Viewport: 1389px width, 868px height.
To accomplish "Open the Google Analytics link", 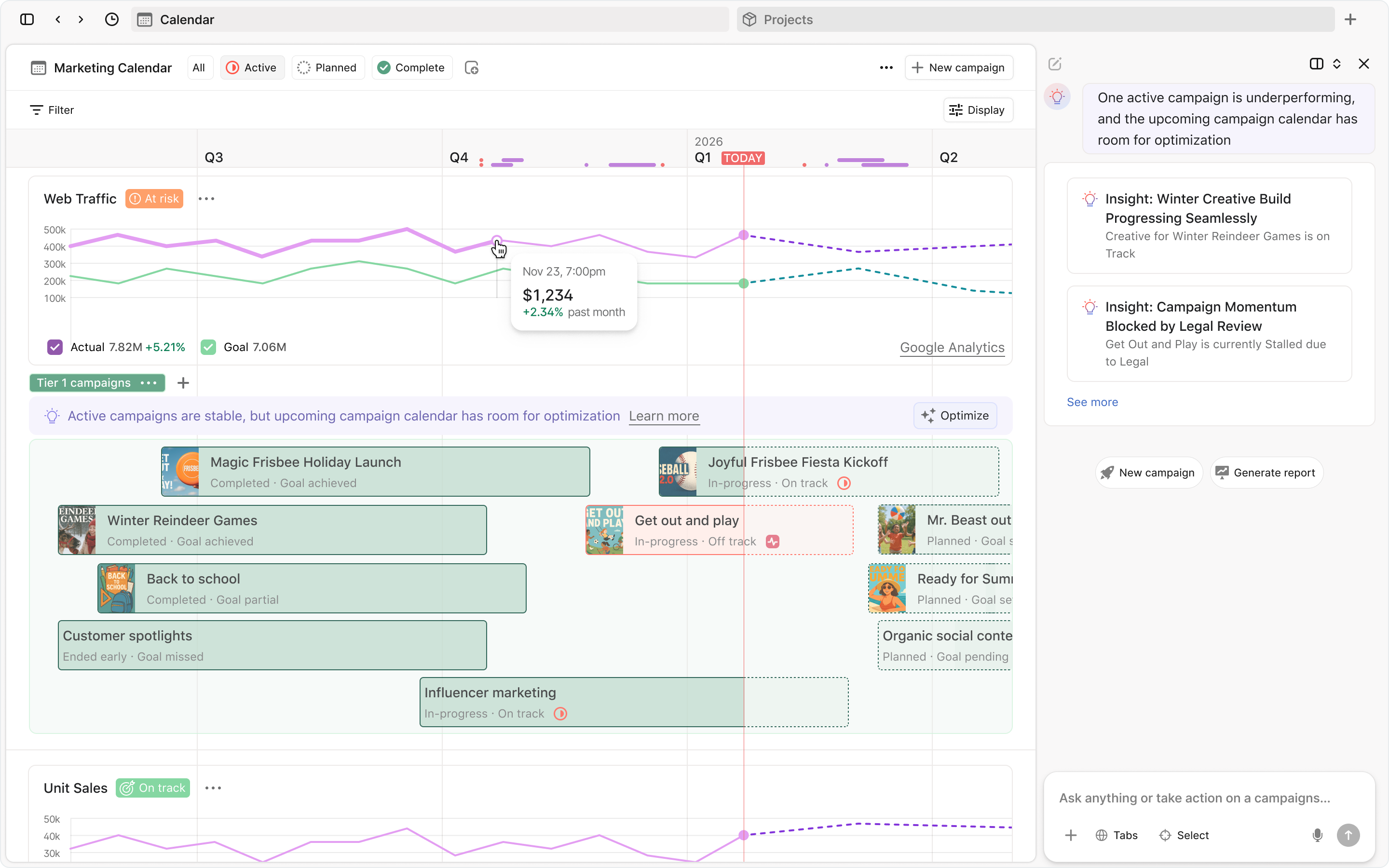I will pyautogui.click(x=952, y=347).
